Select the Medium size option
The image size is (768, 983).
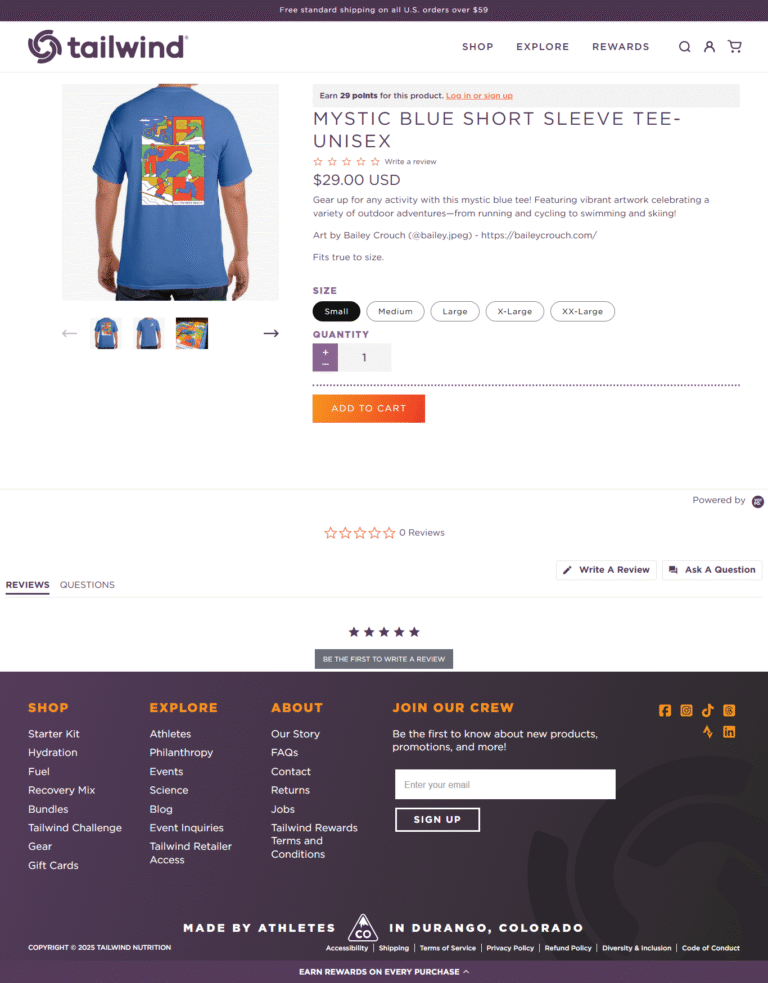pos(395,312)
